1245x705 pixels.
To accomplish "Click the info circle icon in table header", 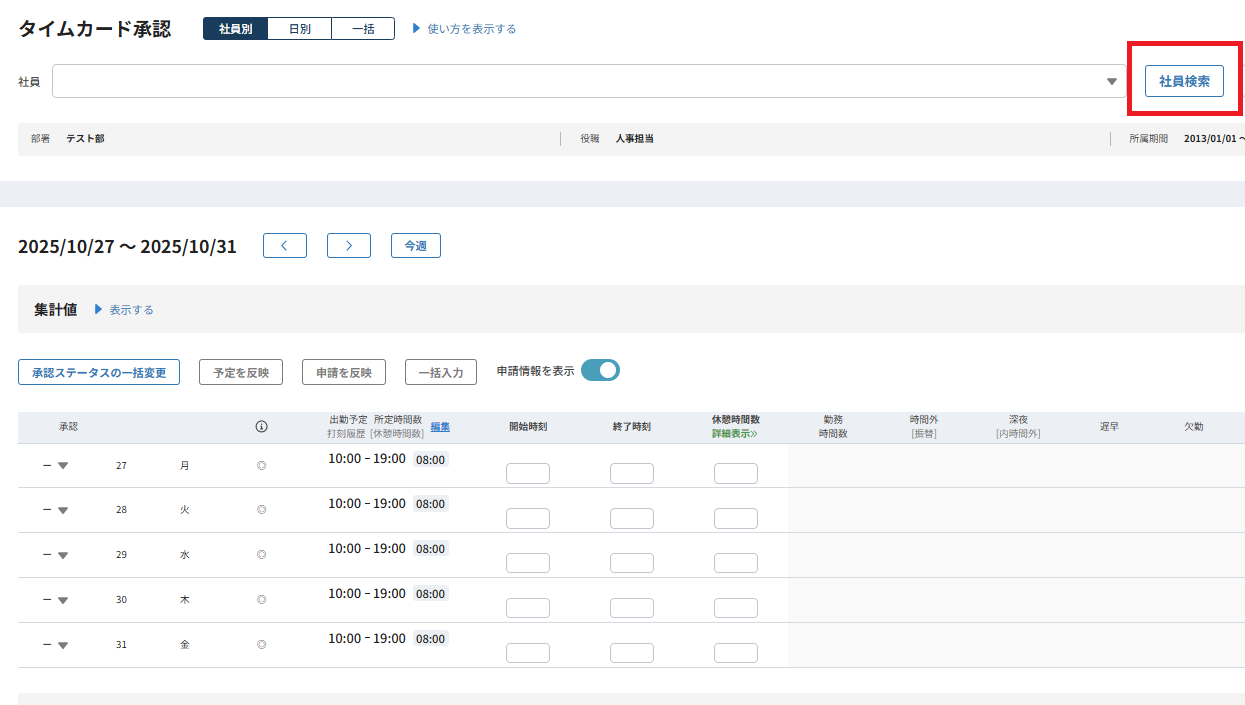I will click(x=262, y=427).
